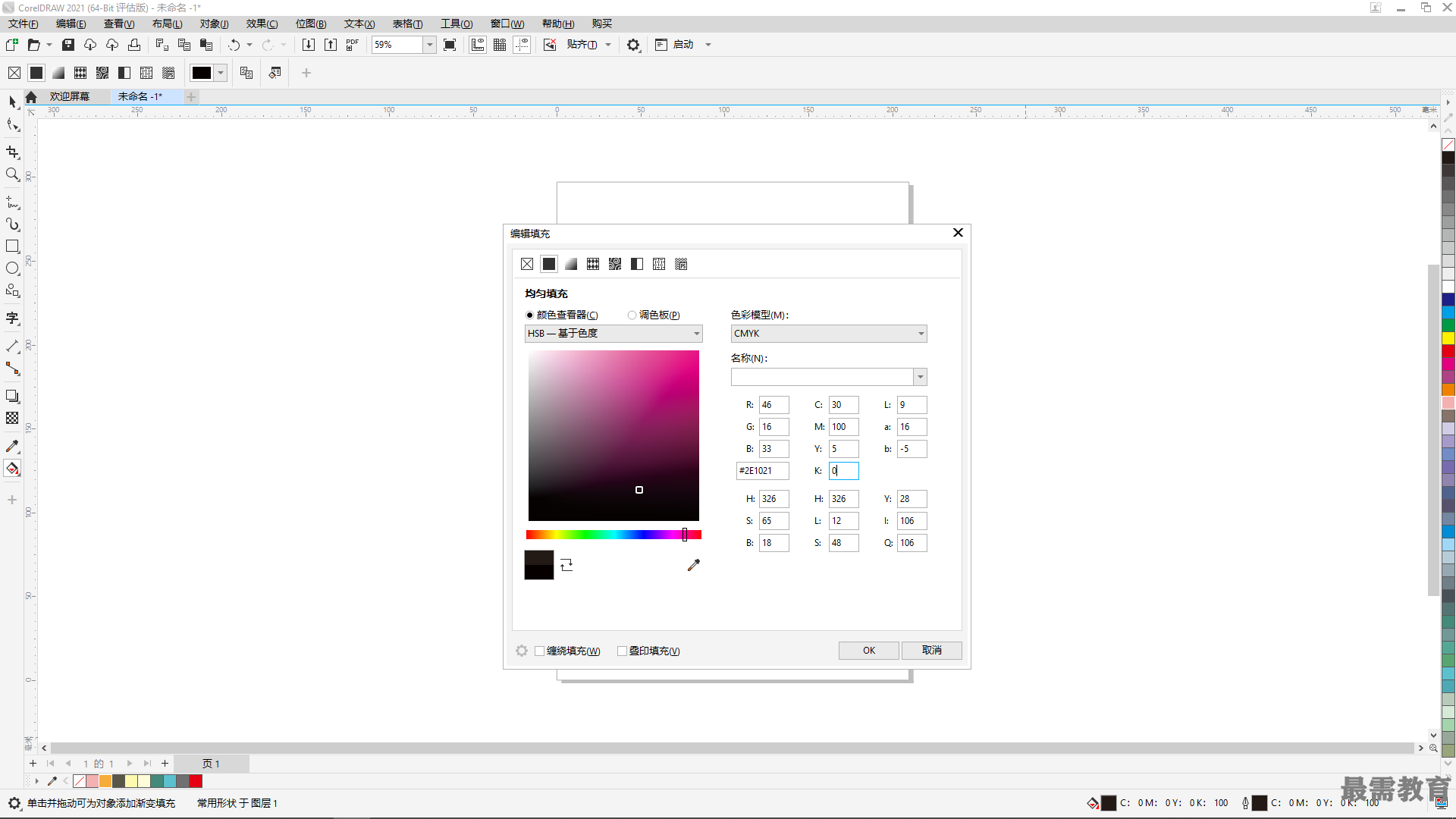
Task: Click inside the color saturation picker field
Action: click(613, 435)
